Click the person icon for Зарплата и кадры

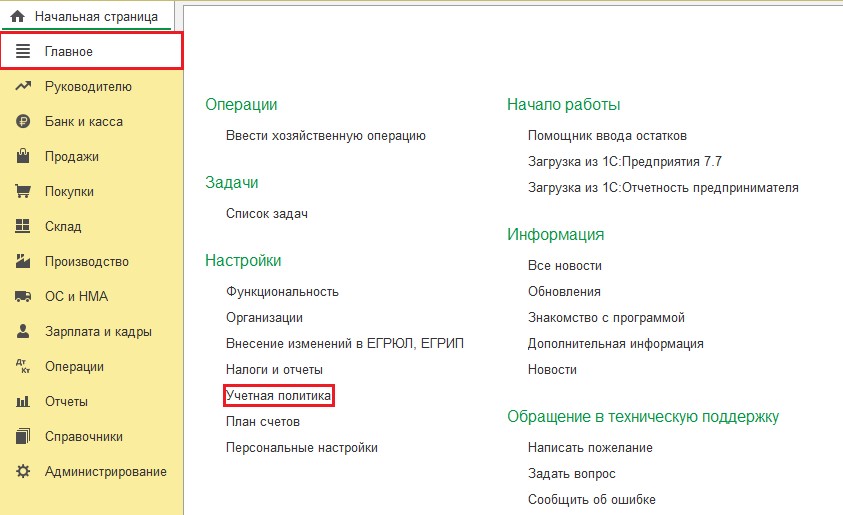(23, 332)
